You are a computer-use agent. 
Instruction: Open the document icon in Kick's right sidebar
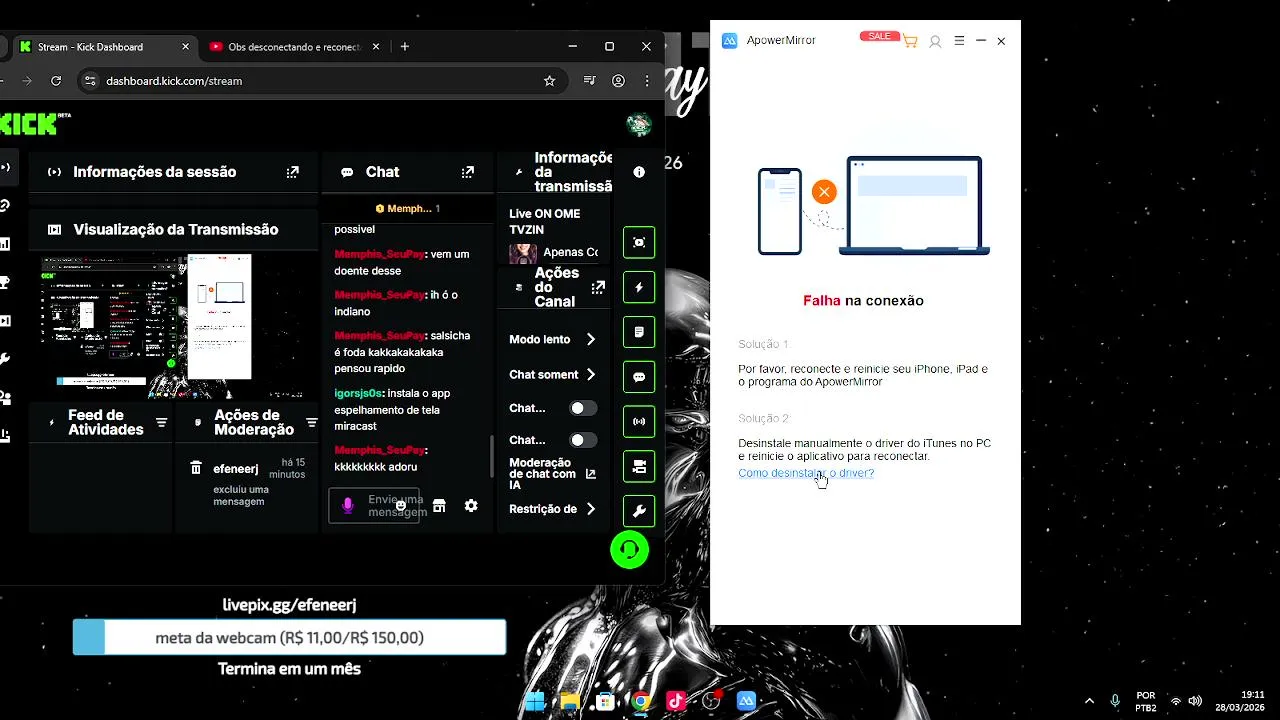click(639, 332)
